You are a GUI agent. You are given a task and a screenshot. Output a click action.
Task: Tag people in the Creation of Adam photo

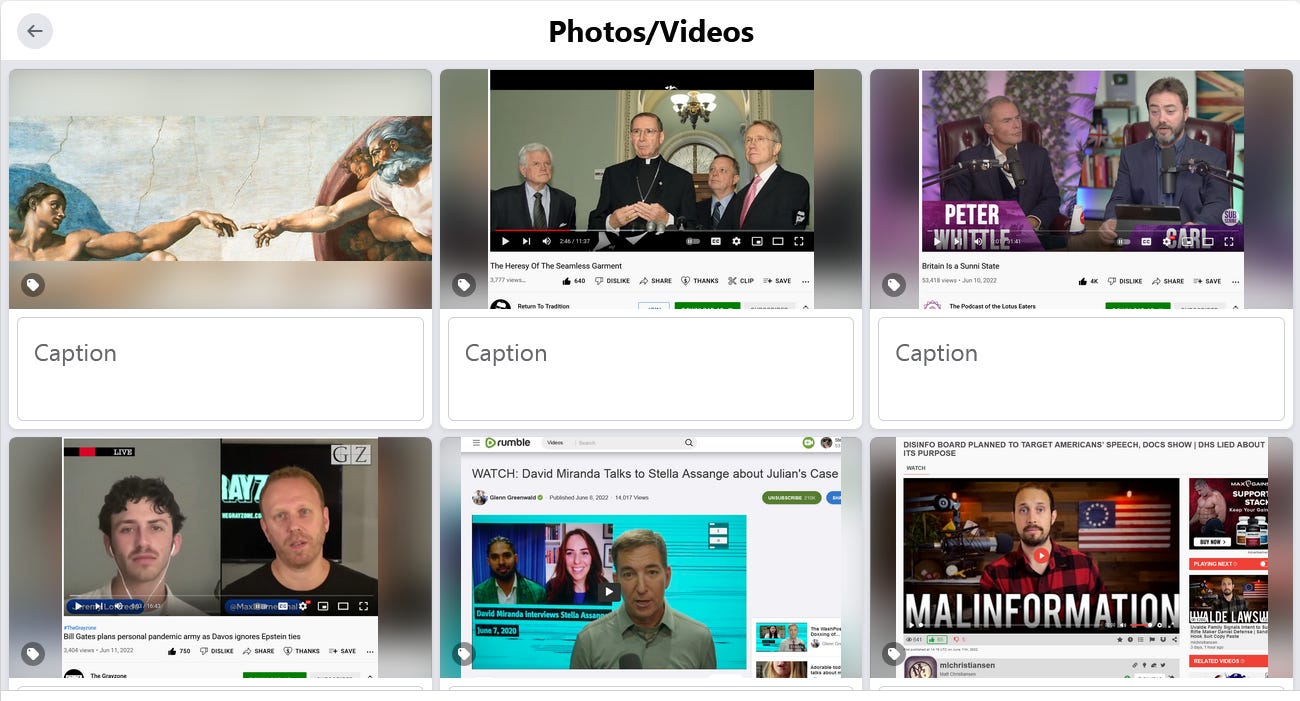(x=33, y=285)
